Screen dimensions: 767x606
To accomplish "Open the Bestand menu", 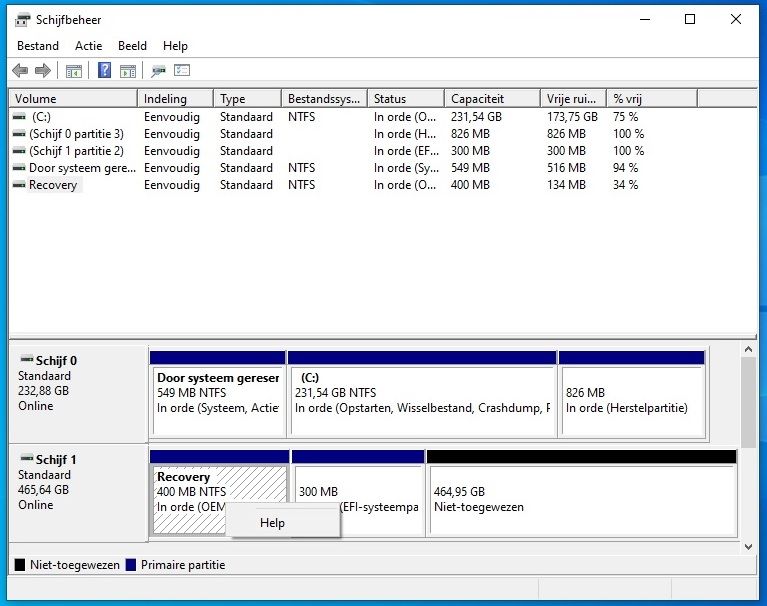I will pyautogui.click(x=38, y=46).
